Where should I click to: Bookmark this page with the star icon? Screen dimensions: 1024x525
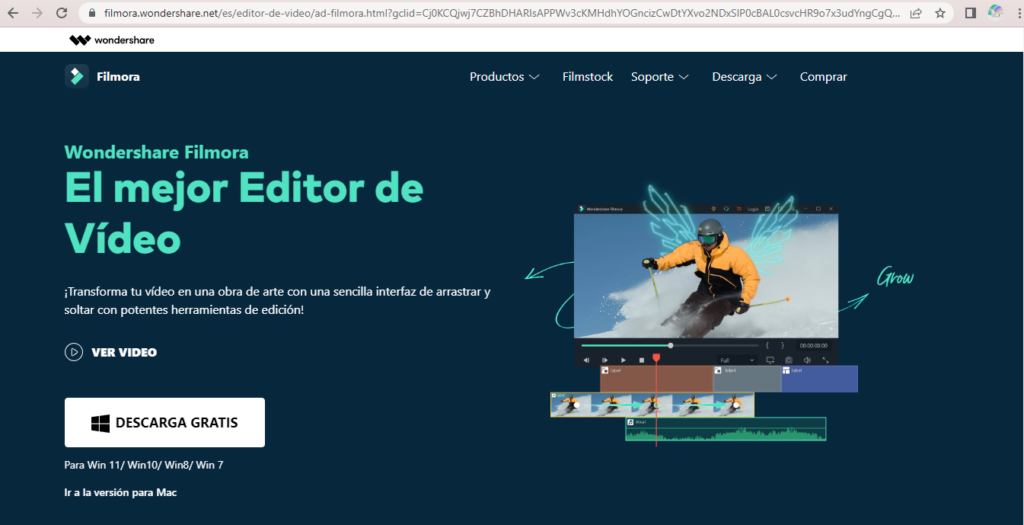940,13
